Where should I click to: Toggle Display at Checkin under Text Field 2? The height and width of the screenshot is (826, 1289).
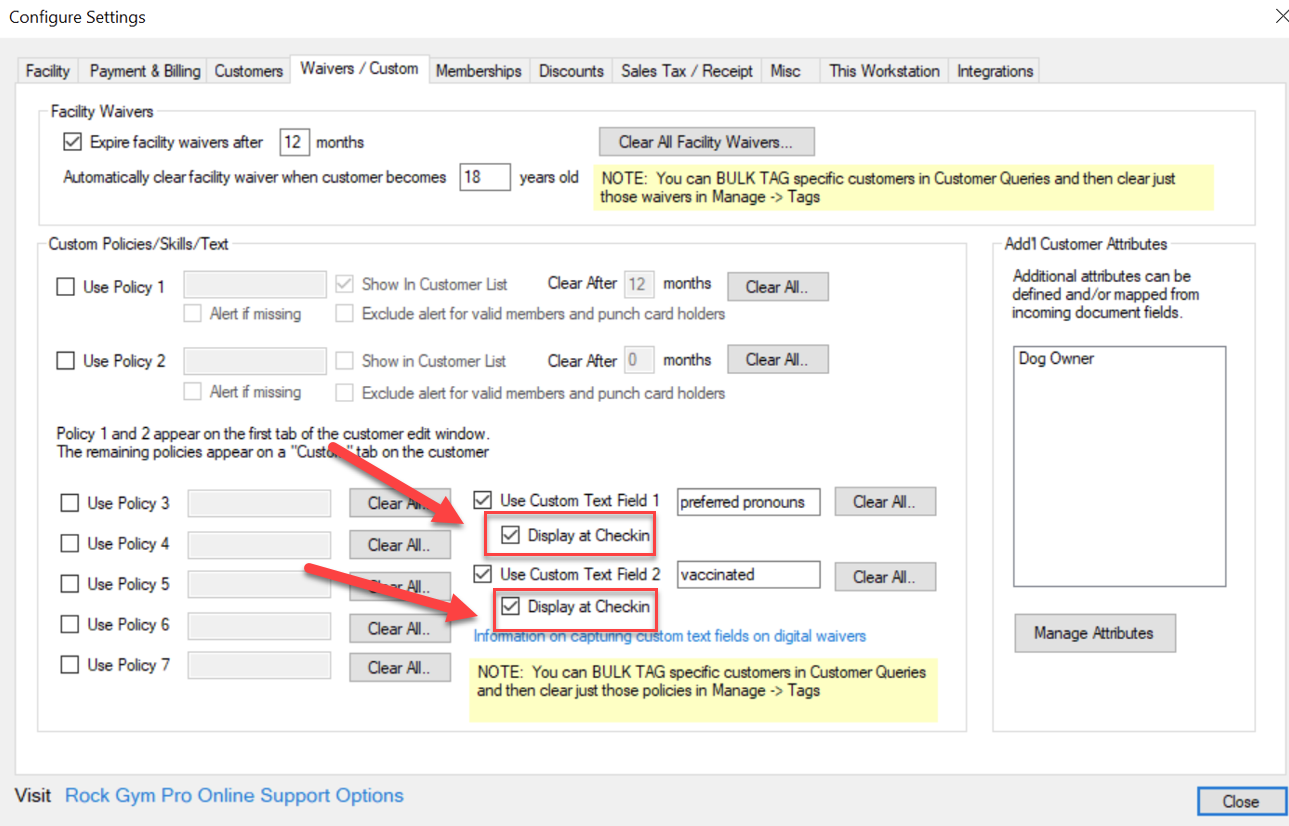(510, 606)
